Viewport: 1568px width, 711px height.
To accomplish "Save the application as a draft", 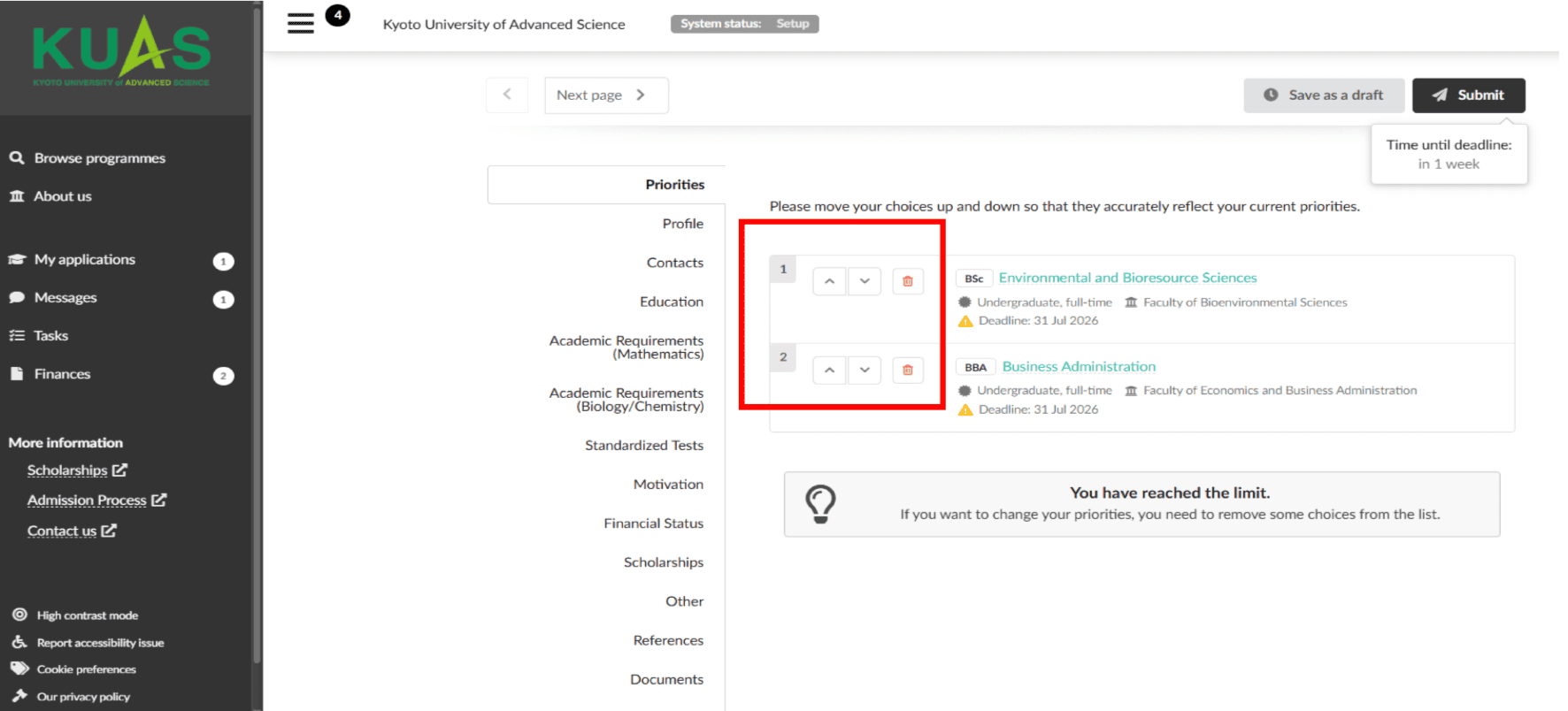I will tap(1324, 95).
